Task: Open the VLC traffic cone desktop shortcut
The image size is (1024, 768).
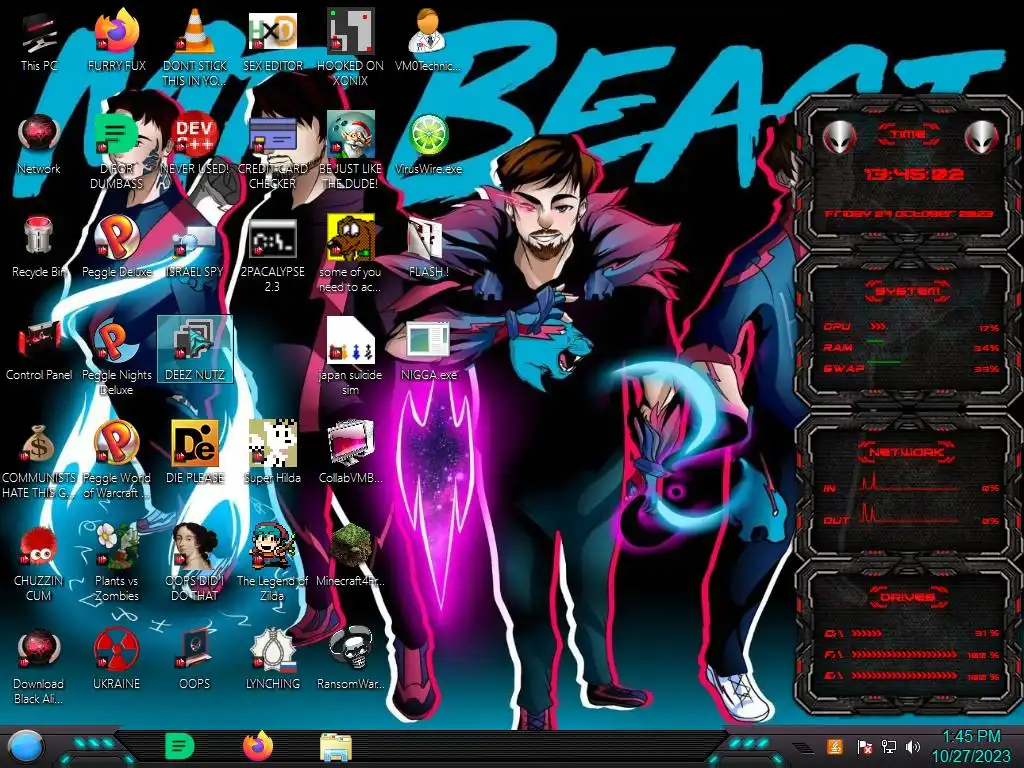Action: point(195,47)
